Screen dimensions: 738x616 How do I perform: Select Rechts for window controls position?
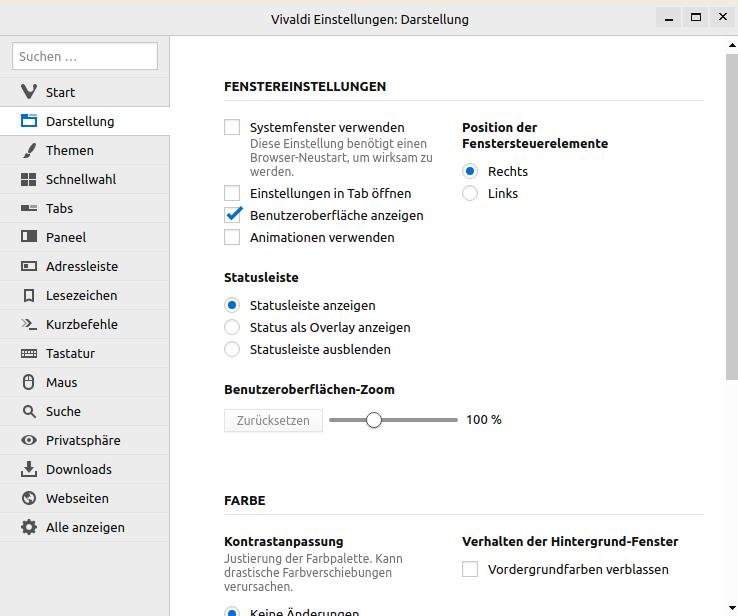[x=470, y=171]
